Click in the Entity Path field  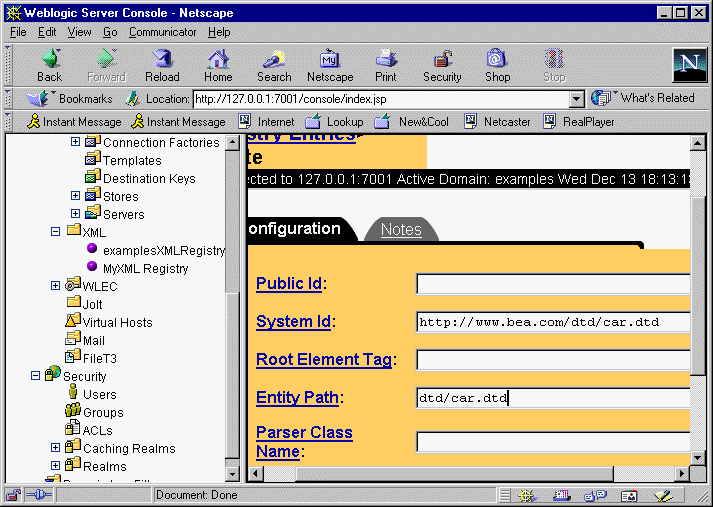[x=553, y=398]
